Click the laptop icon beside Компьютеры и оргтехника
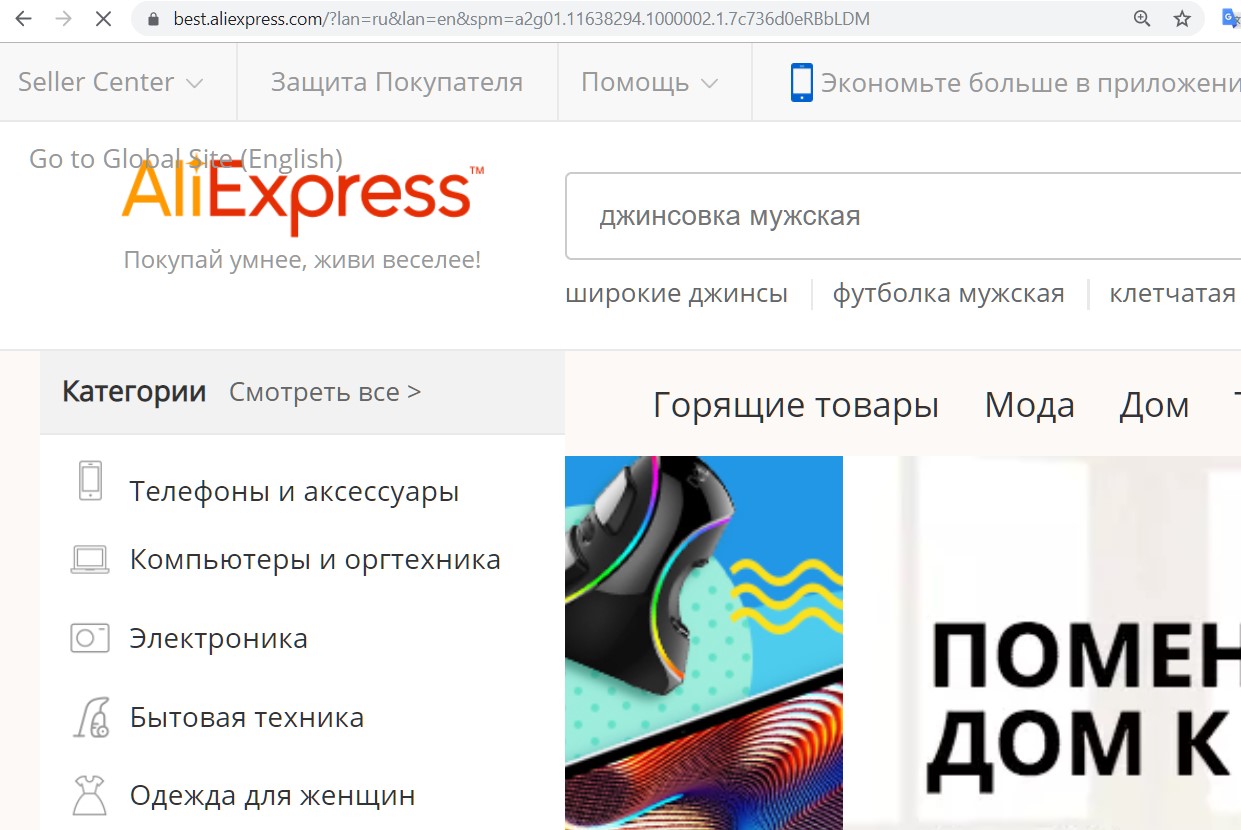The image size is (1241, 830). 90,559
